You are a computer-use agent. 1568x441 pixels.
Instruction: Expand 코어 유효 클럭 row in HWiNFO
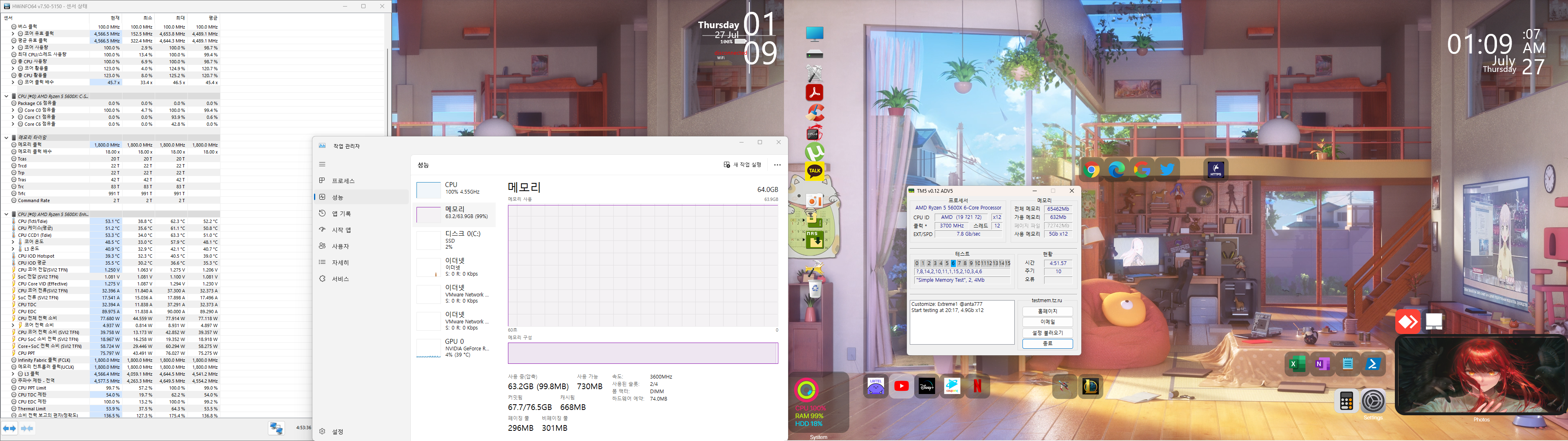click(x=13, y=33)
